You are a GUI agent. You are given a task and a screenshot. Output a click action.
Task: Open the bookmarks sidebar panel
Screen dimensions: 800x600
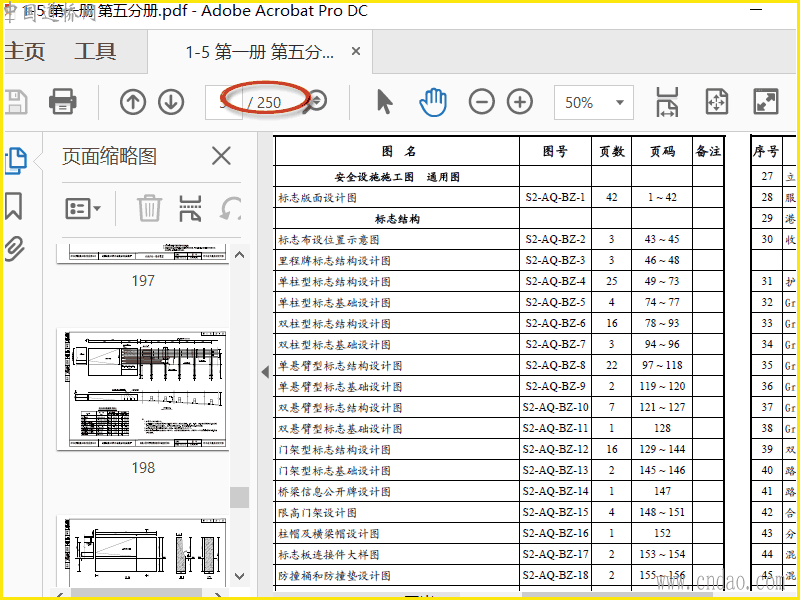tap(14, 206)
